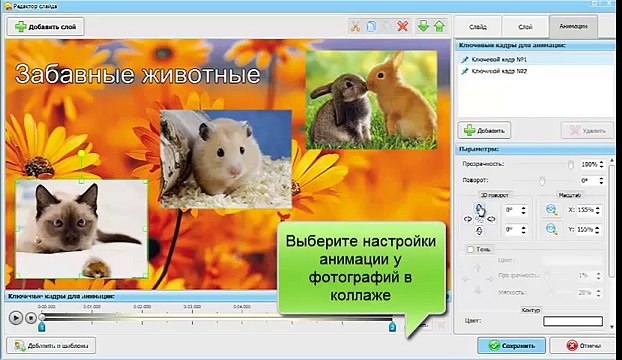Select the Забавные животные title text
Image resolution: width=622 pixels, height=360 pixels.
138,75
